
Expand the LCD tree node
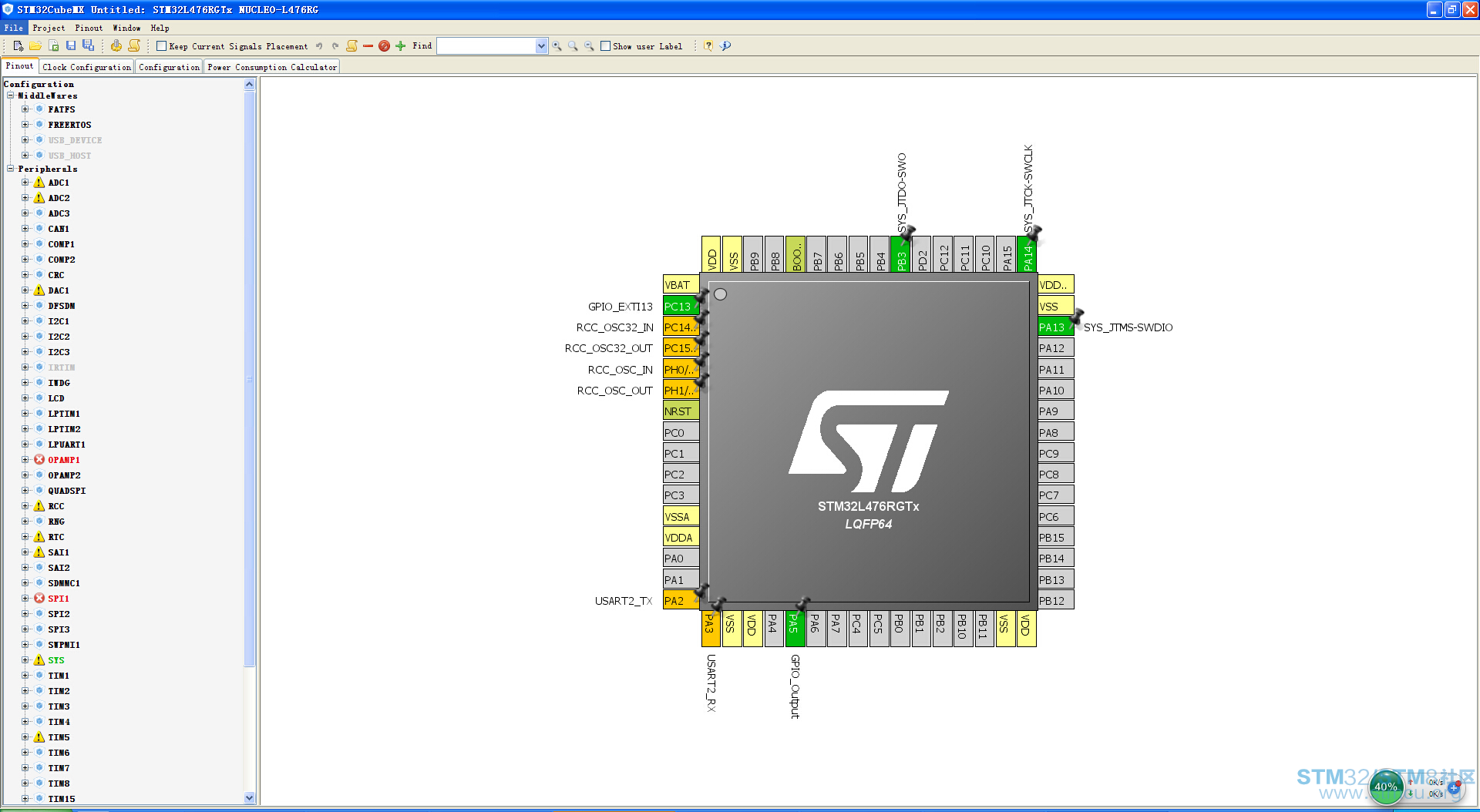tap(25, 398)
